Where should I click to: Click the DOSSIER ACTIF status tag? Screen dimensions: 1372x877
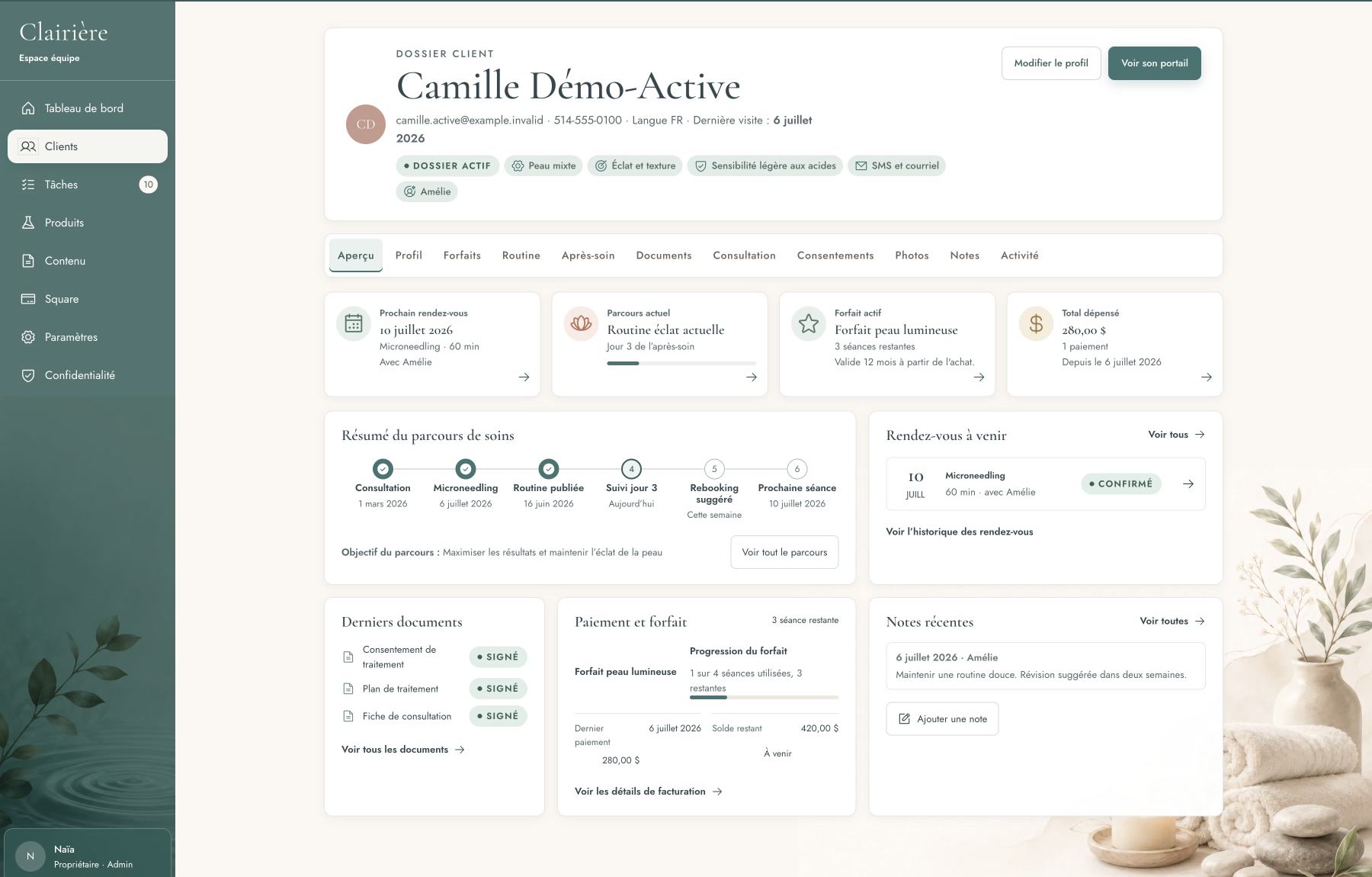447,165
